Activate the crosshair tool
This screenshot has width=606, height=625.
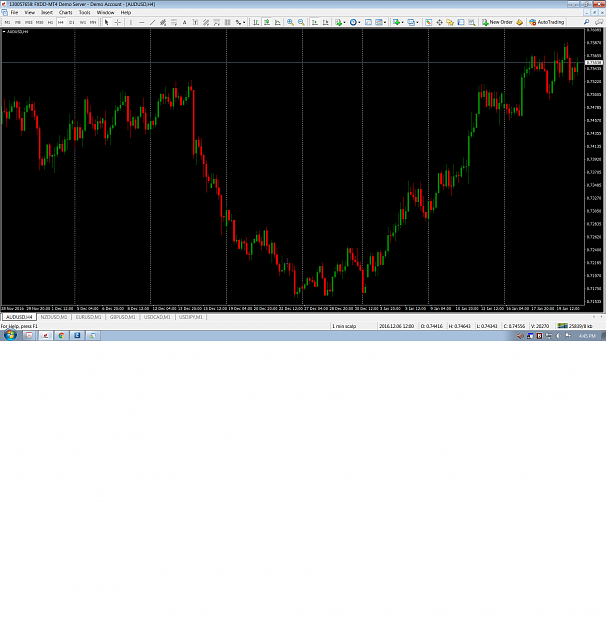point(118,22)
